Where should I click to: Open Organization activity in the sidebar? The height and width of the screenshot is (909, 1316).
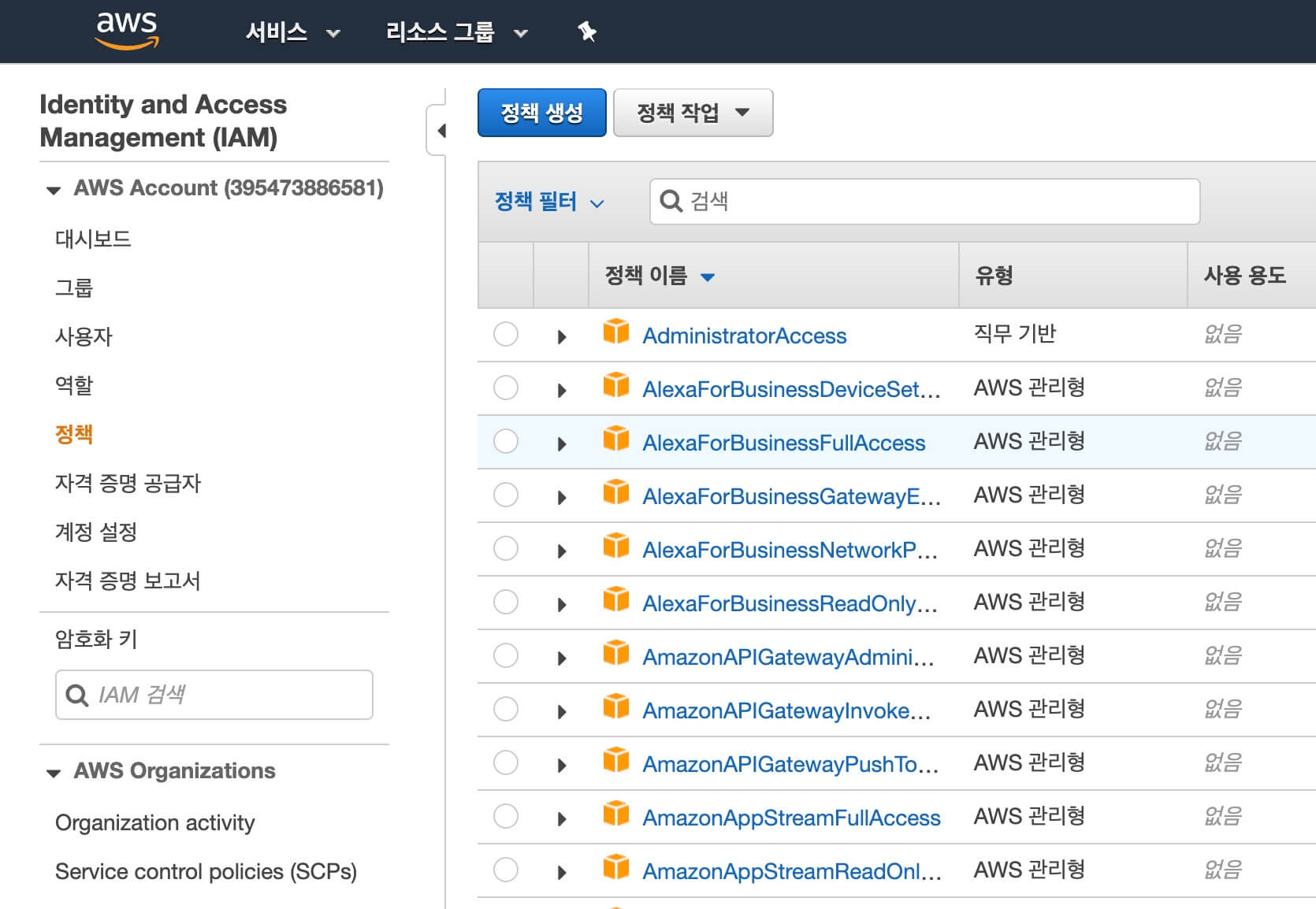tap(155, 822)
